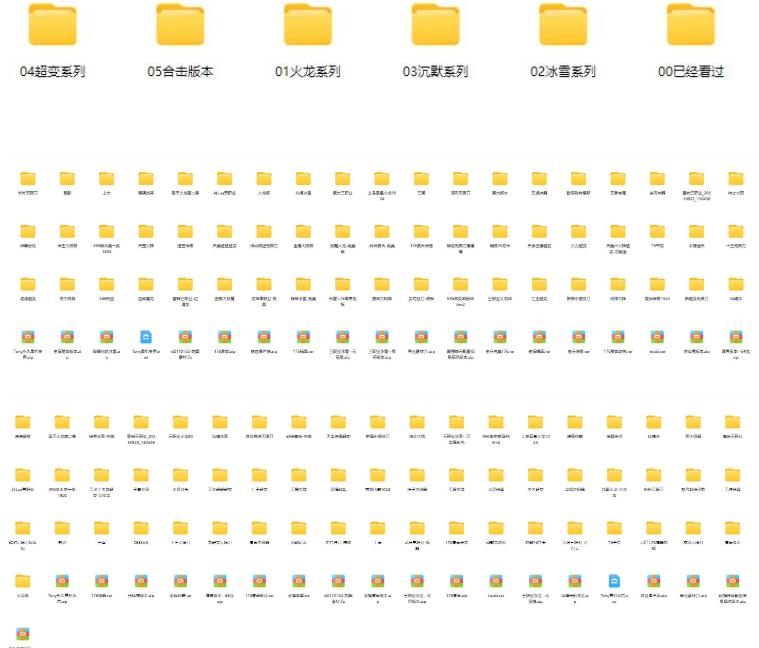Select tauloi.rar archive in the lower grid
Screen dimensions: 759x648
pyautogui.click(x=497, y=580)
